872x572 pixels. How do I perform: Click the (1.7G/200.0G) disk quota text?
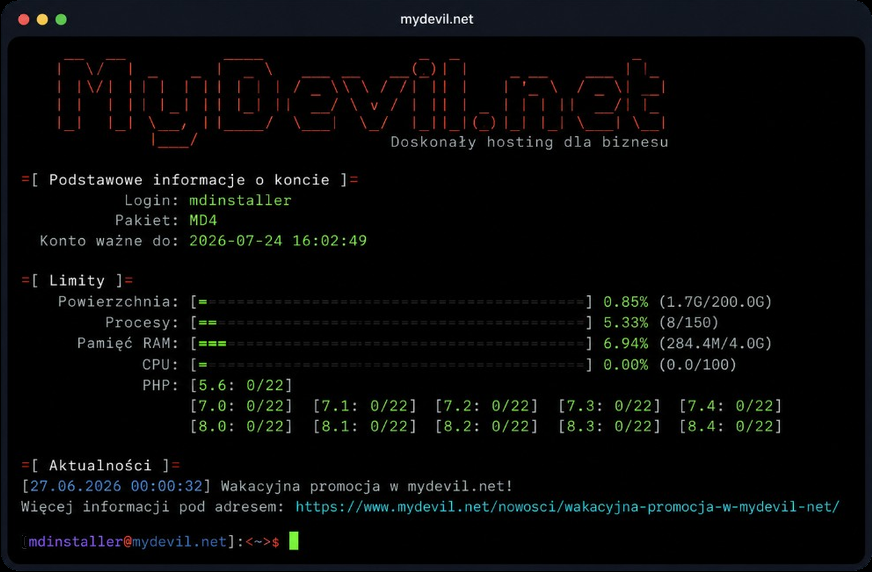(716, 302)
